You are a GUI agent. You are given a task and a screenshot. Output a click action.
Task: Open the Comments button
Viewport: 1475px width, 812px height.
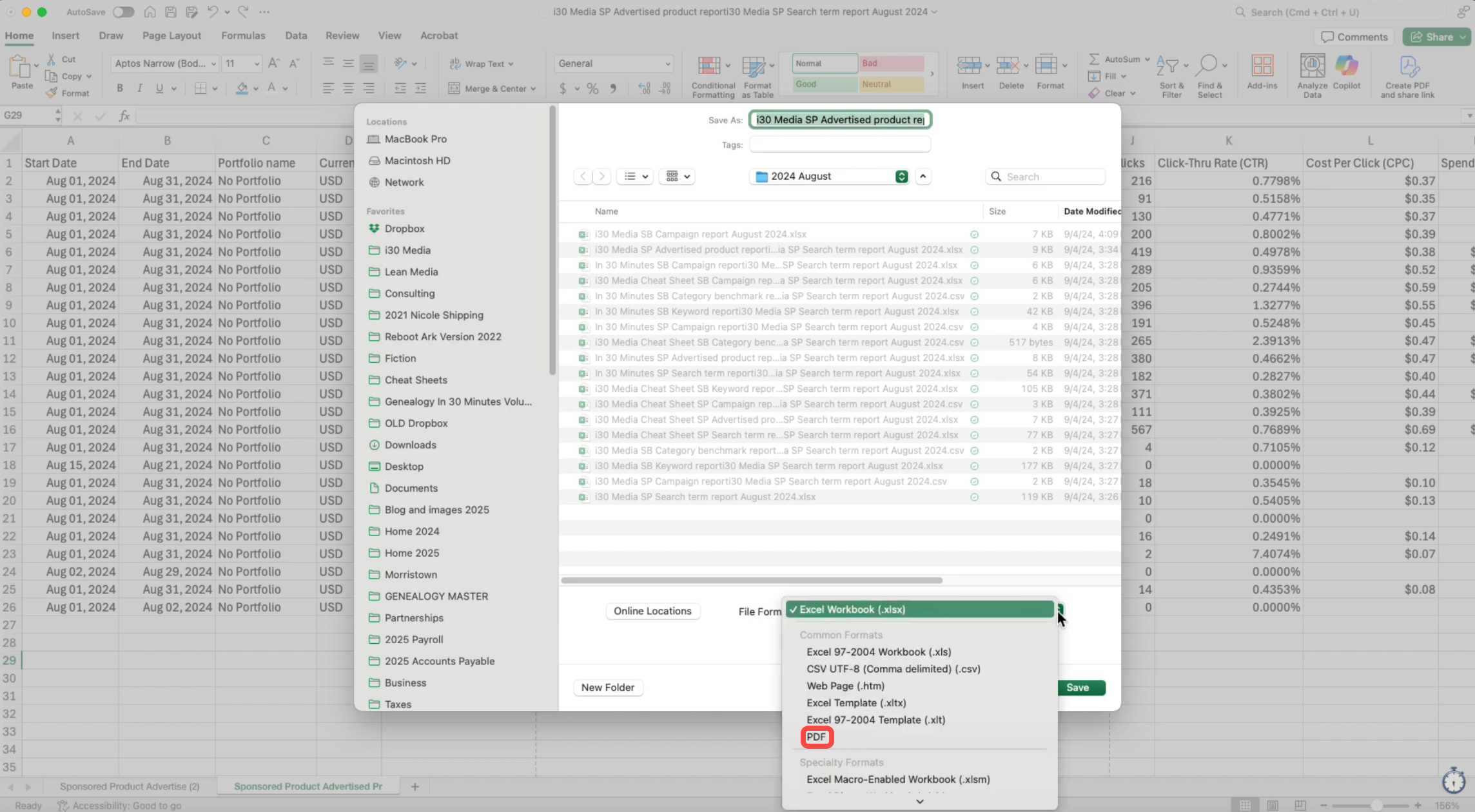1354,37
